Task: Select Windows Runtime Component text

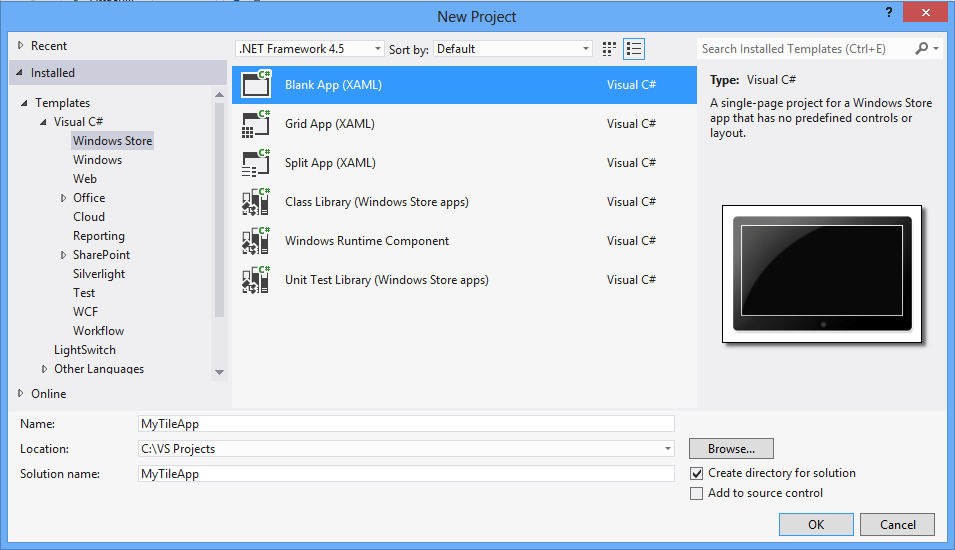Action: (x=367, y=241)
